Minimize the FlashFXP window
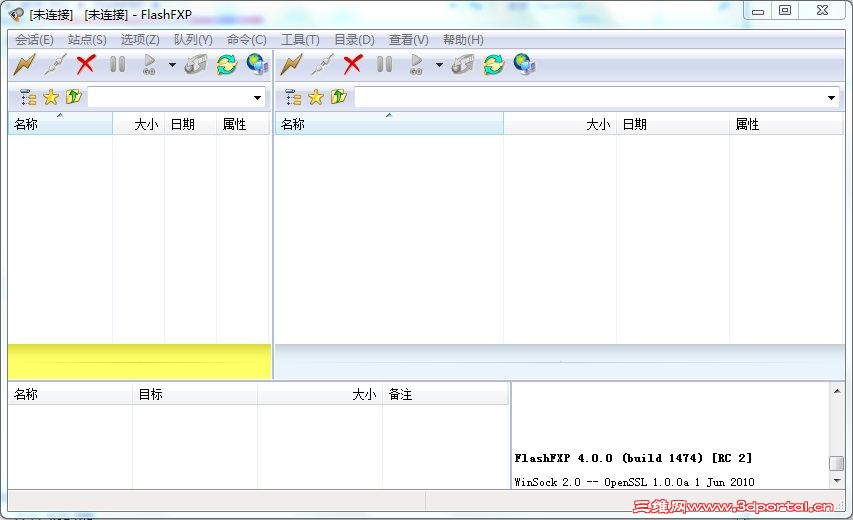853x520 pixels. (758, 10)
